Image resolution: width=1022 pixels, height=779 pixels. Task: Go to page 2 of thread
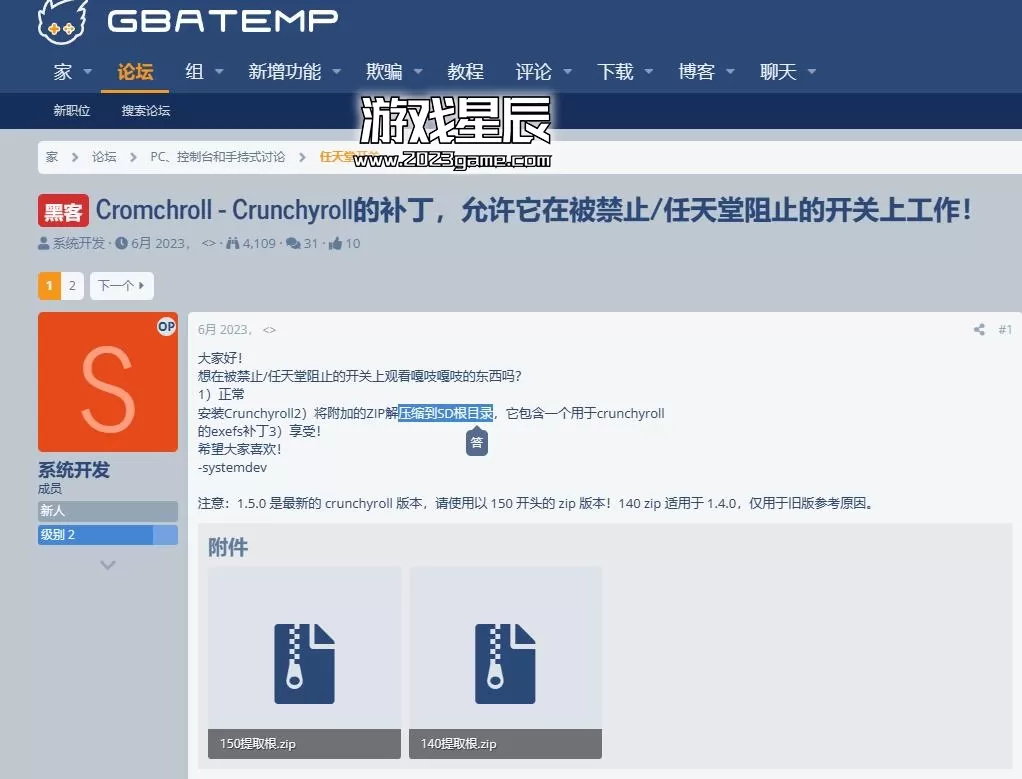tap(72, 286)
